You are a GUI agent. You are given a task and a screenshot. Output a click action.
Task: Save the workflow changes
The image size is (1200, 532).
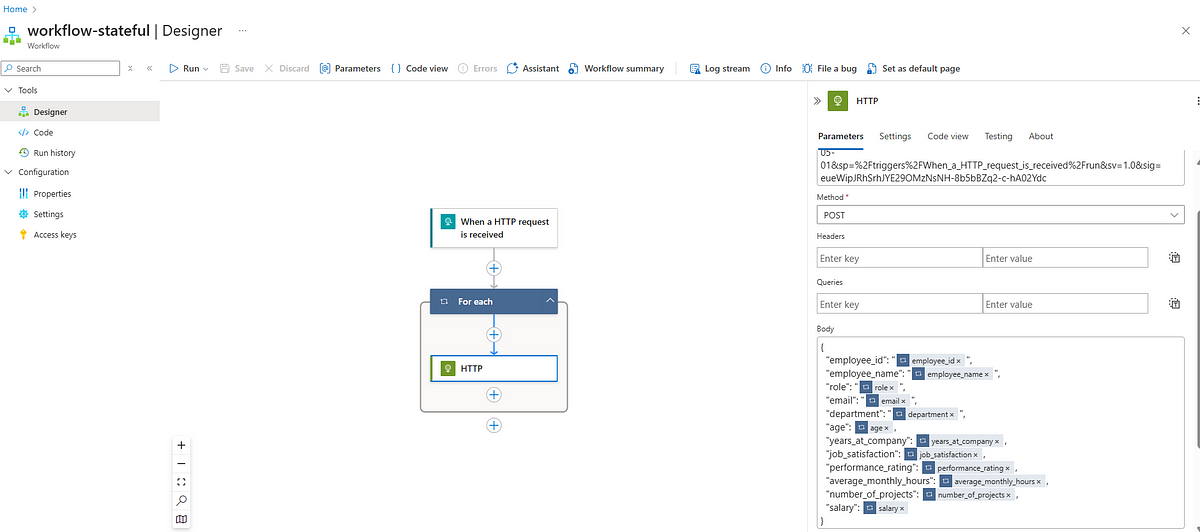click(237, 68)
